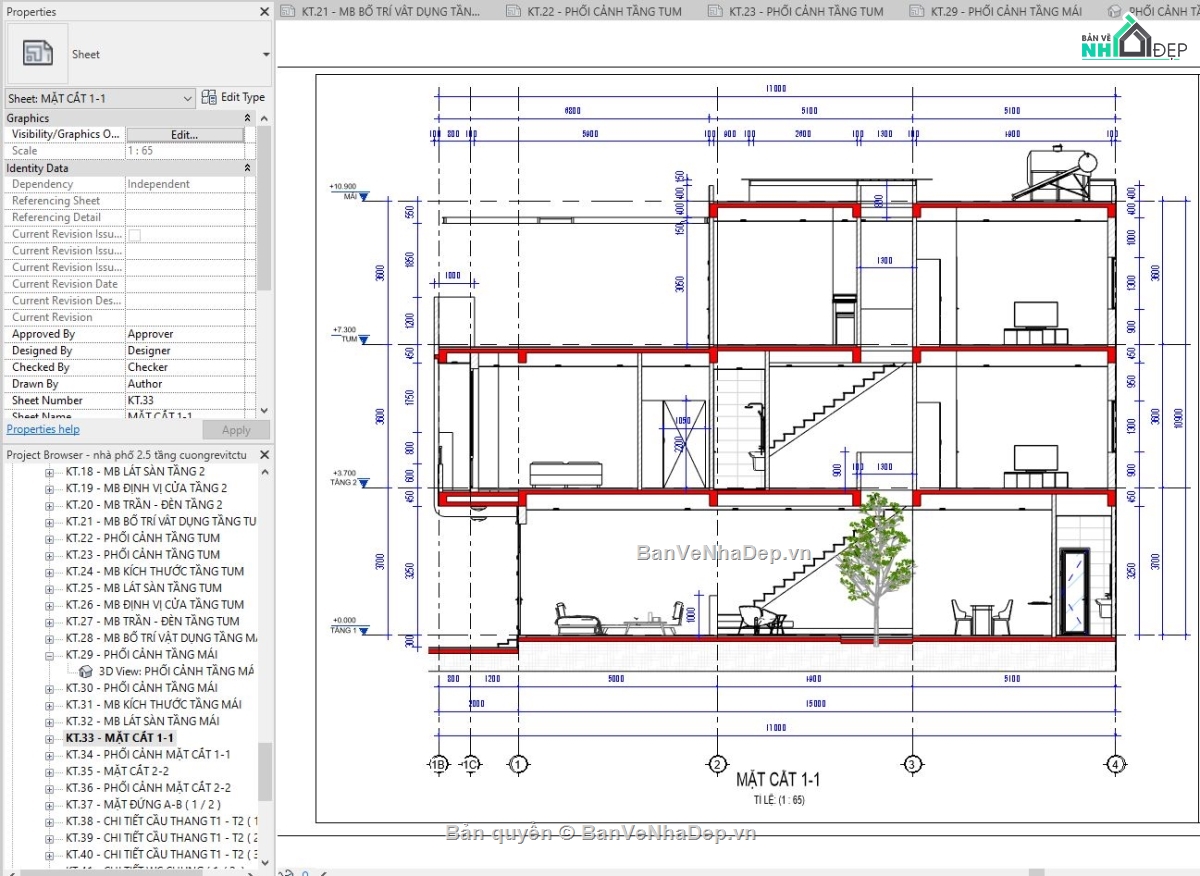
Task: Click the Project Browser scroll up arrow
Action: [265, 471]
